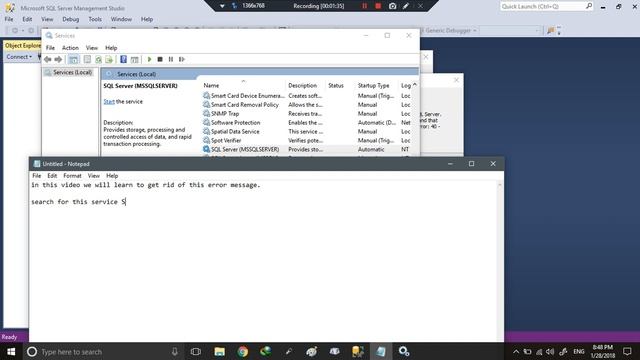Open the Windows Start menu
The width and height of the screenshot is (640, 360).
(x=11, y=351)
